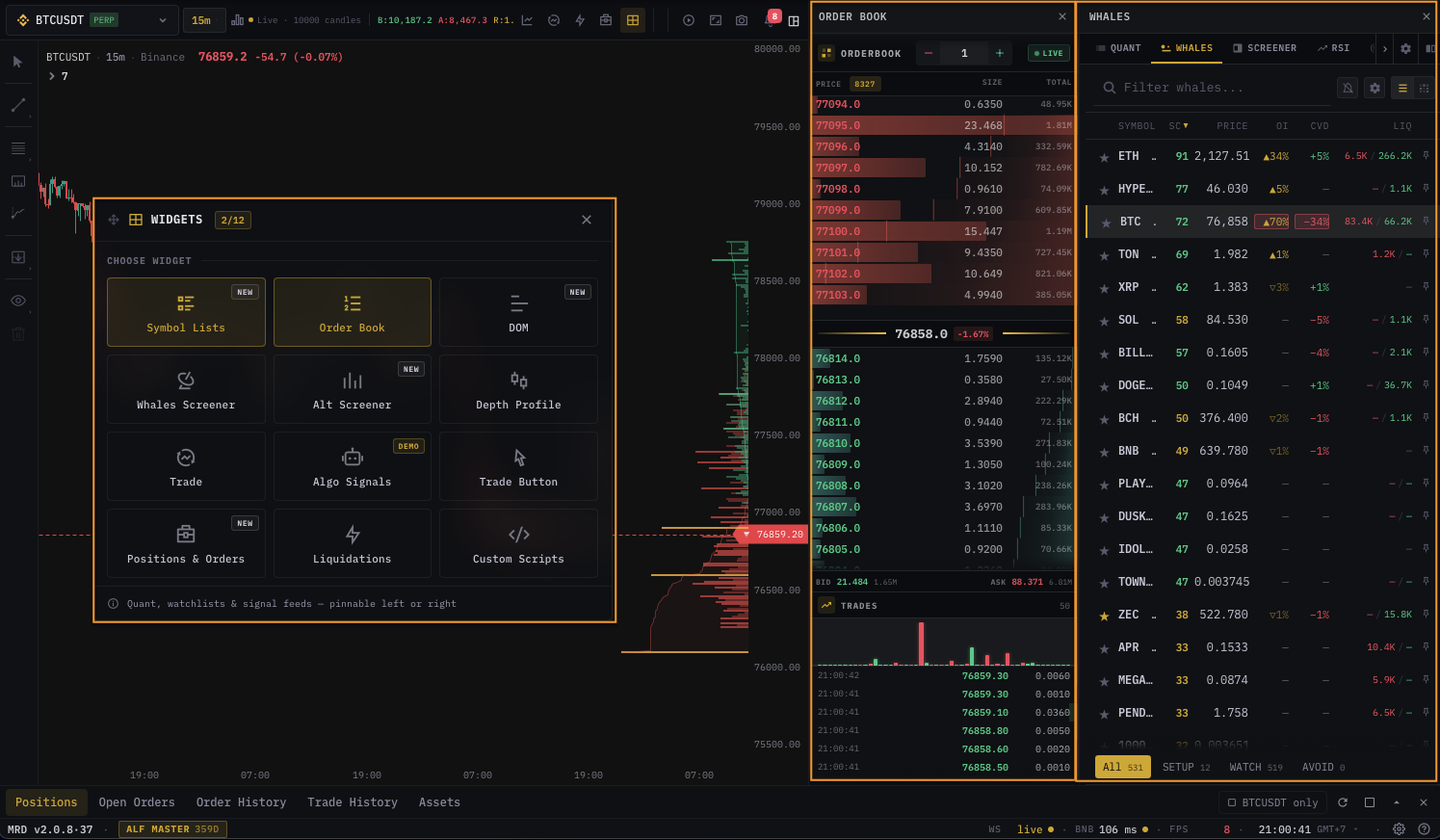Switch to the RSI tab
Screen dimensions: 1440x840
pos(1334,48)
